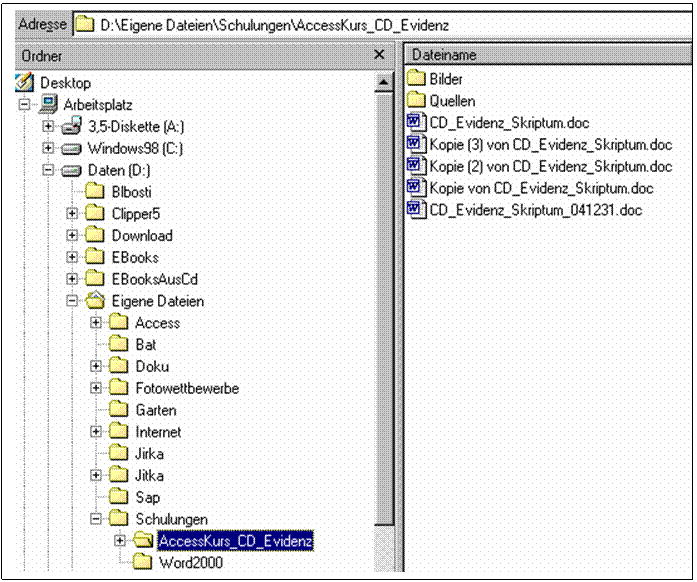Click into the Adresse path field
Screen dimensions: 697x582
[x=382, y=24]
